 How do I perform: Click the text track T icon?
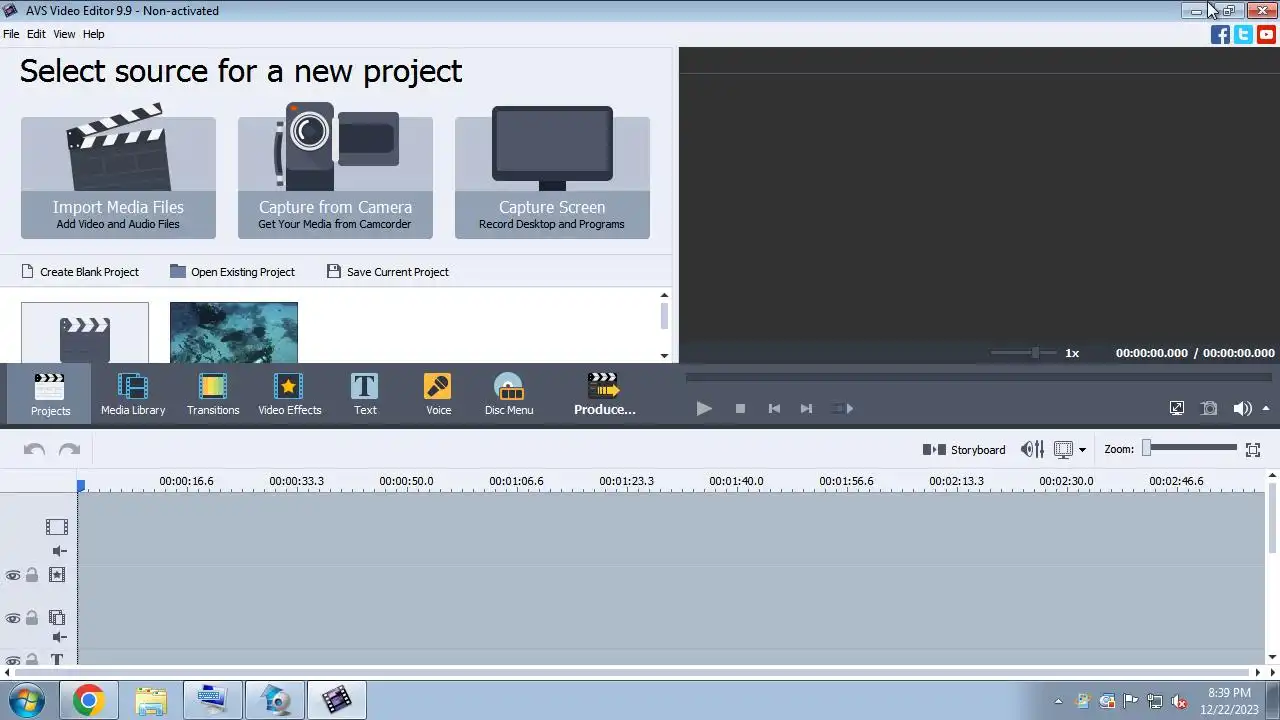point(57,660)
